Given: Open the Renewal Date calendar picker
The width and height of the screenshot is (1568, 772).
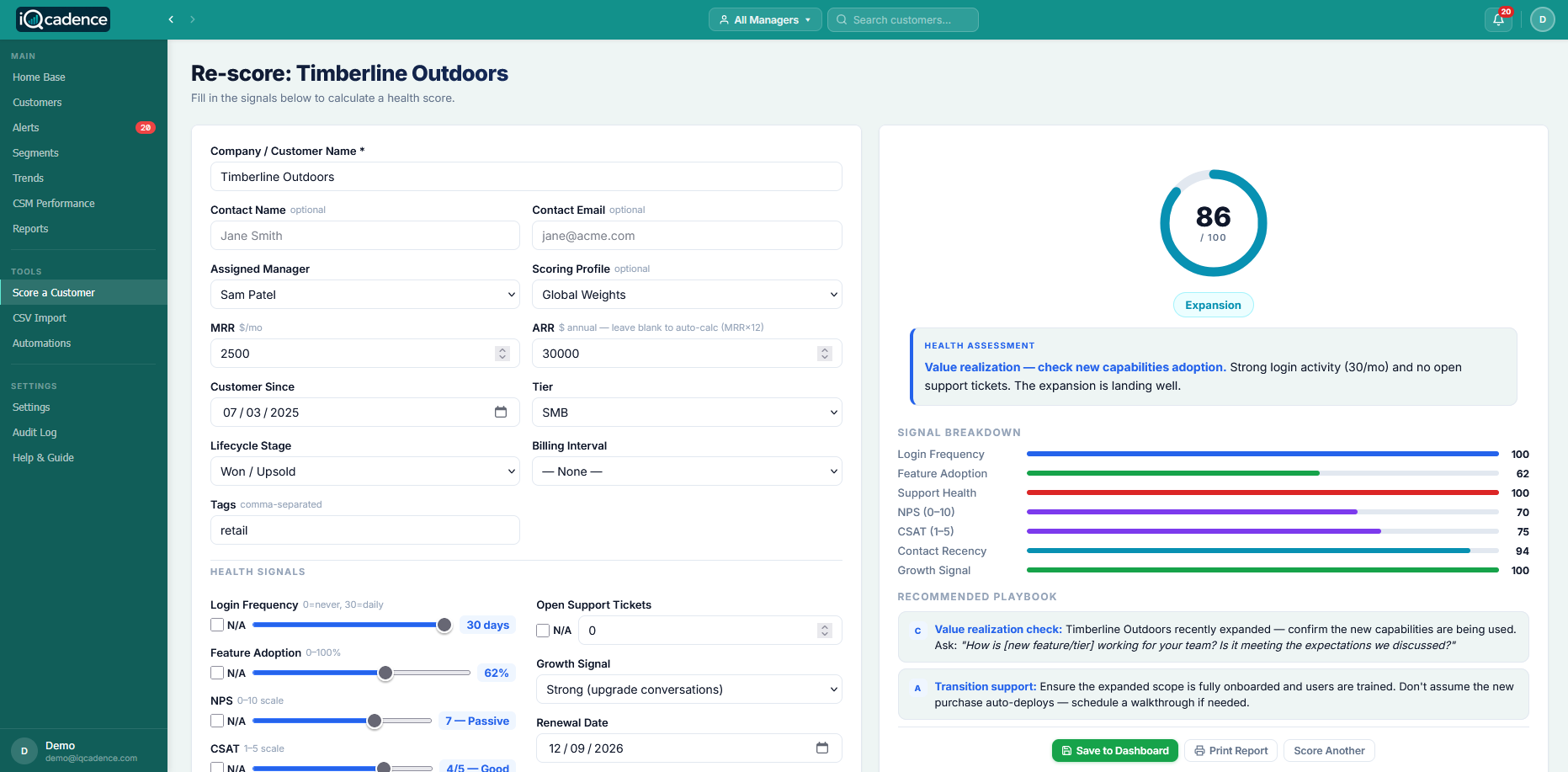Looking at the screenshot, I should [x=822, y=748].
